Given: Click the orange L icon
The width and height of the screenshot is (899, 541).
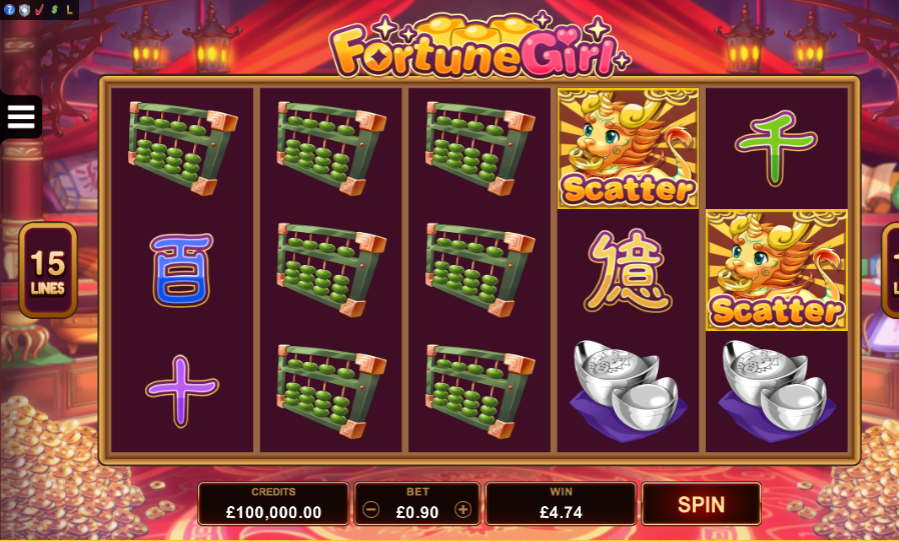Looking at the screenshot, I should point(69,10).
